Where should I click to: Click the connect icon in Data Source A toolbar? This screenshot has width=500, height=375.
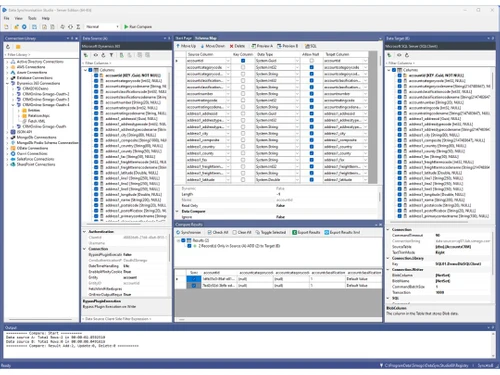coord(86,55)
